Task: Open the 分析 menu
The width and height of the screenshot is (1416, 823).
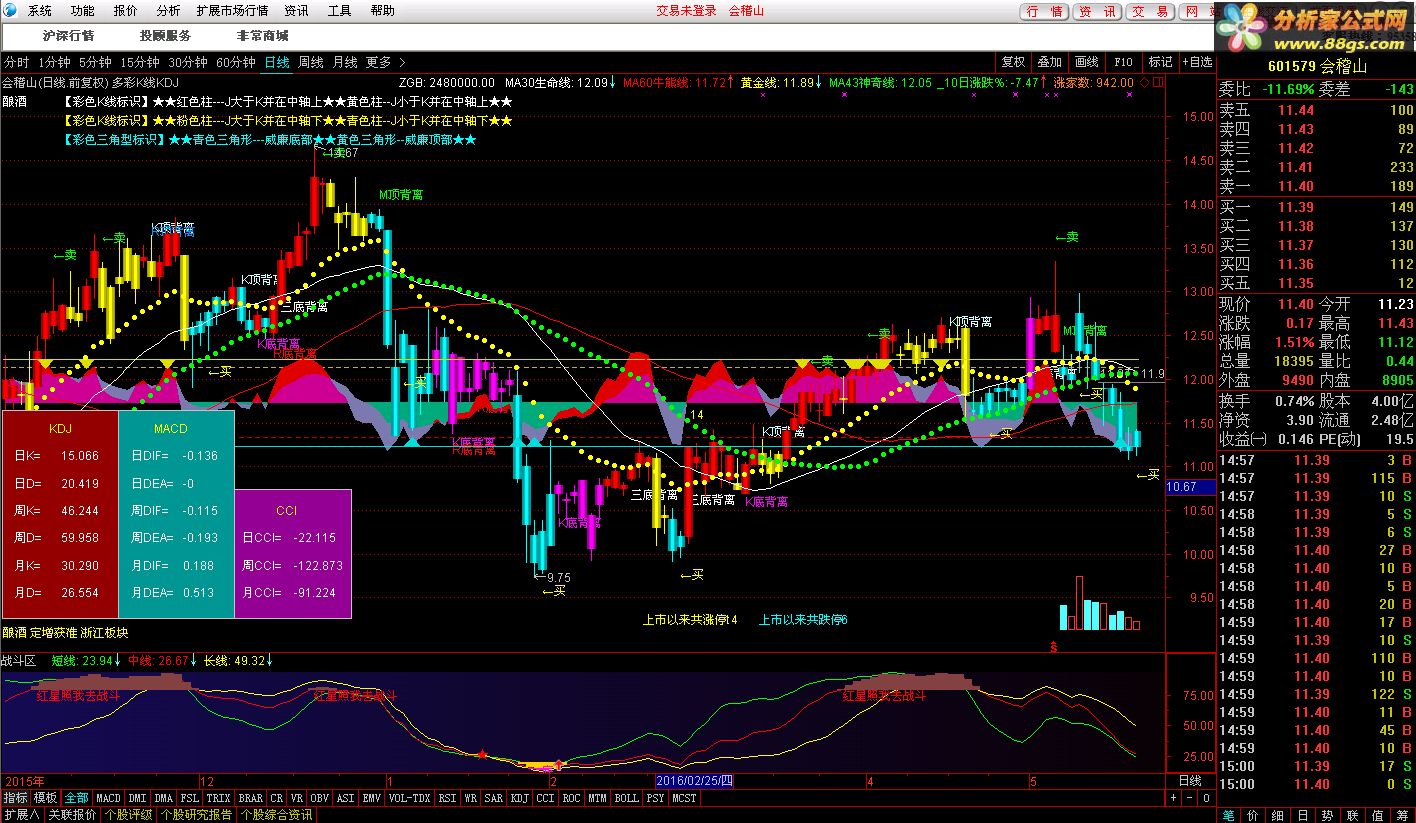Action: [x=168, y=11]
